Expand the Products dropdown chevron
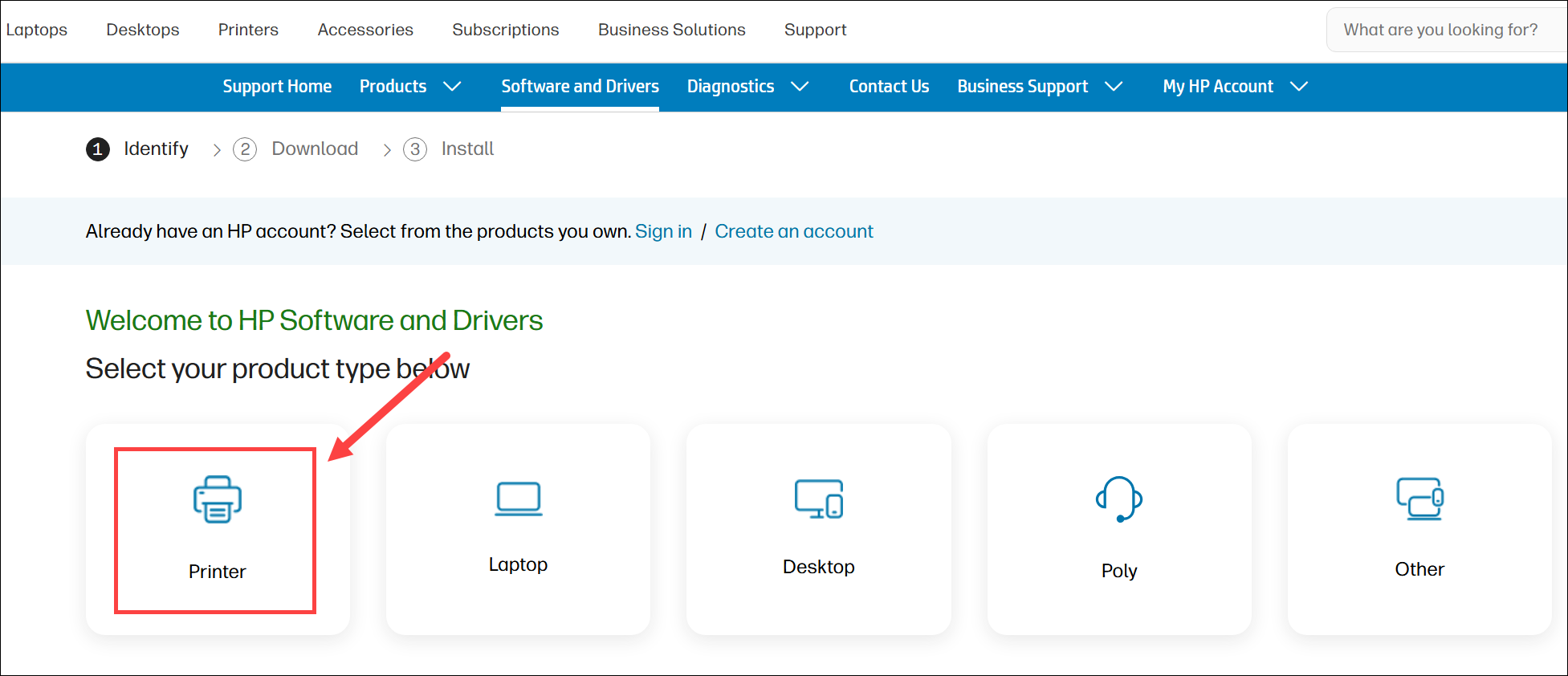The height and width of the screenshot is (676, 1568). coord(453,86)
